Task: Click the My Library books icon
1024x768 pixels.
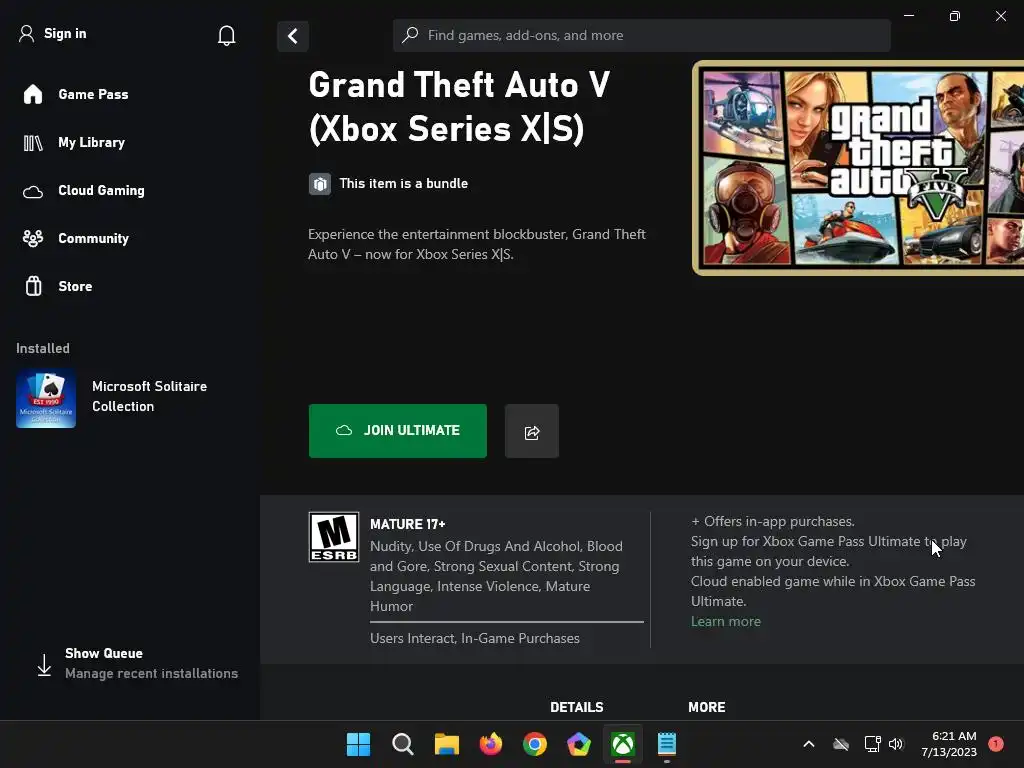Action: 33,143
